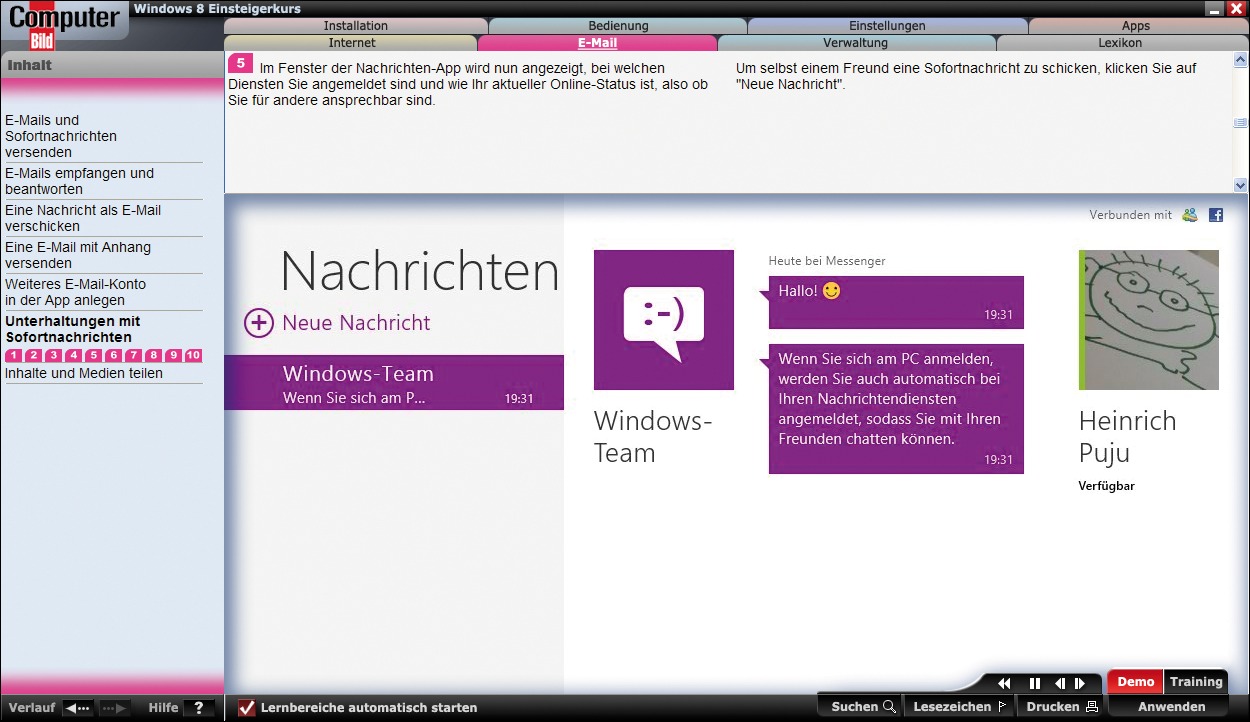The image size is (1250, 722).
Task: Step back one frame in playback
Action: point(1060,684)
